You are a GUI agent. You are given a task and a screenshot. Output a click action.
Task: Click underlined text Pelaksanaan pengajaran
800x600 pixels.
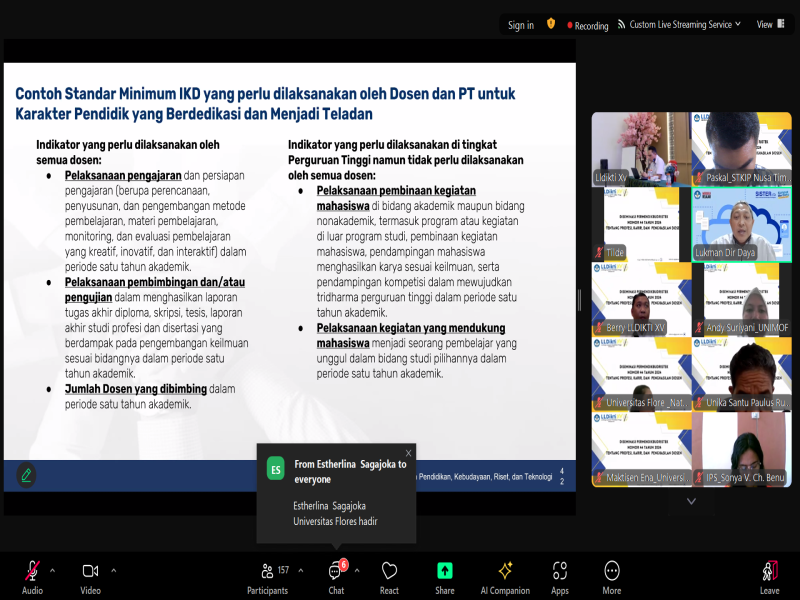pyautogui.click(x=123, y=176)
